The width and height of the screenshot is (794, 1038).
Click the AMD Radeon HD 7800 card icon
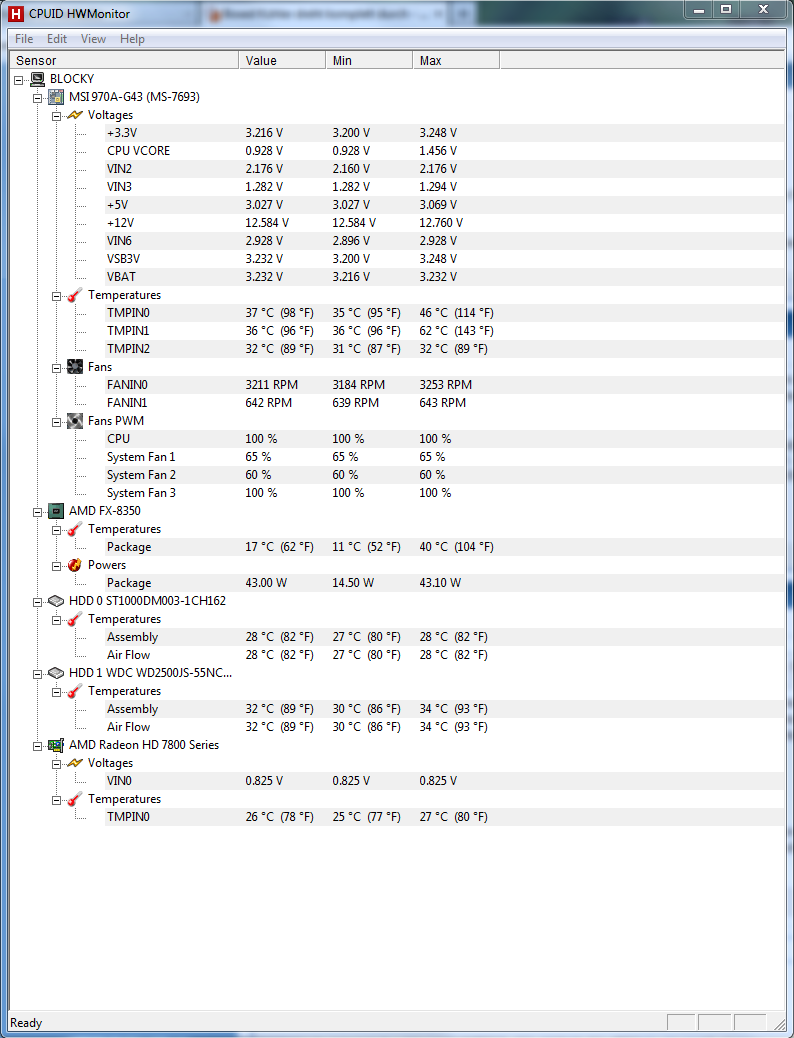(56, 745)
